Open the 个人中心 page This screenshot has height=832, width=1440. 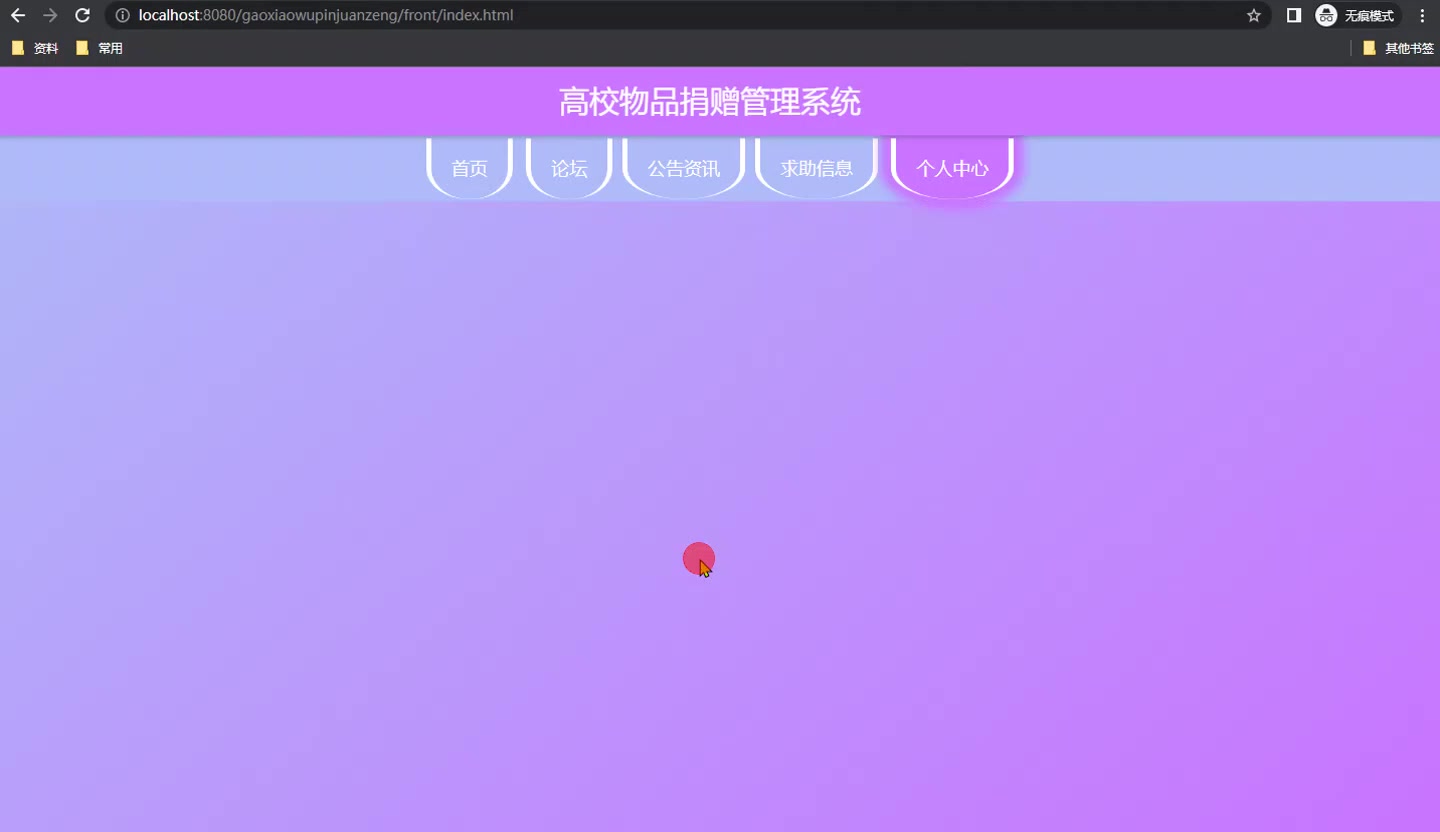click(x=952, y=168)
